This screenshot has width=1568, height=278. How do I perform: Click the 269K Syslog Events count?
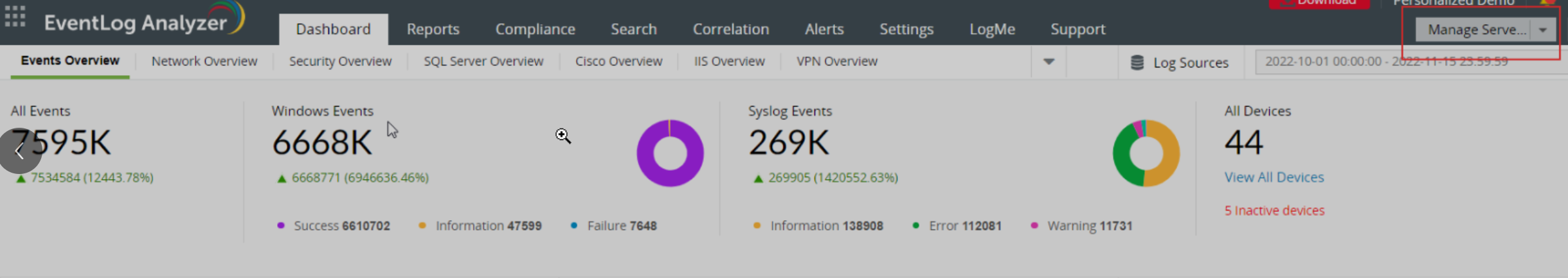coord(789,143)
